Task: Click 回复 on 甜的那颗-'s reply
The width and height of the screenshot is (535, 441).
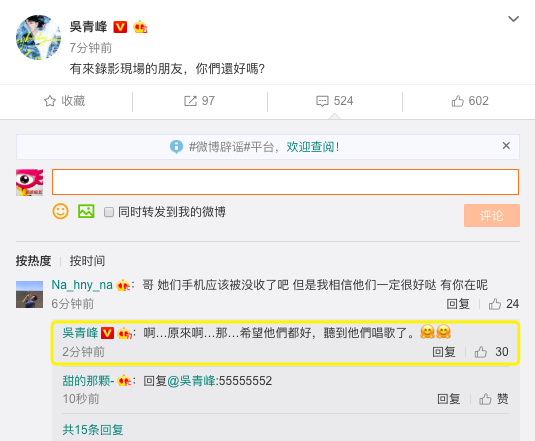Action: [449, 399]
